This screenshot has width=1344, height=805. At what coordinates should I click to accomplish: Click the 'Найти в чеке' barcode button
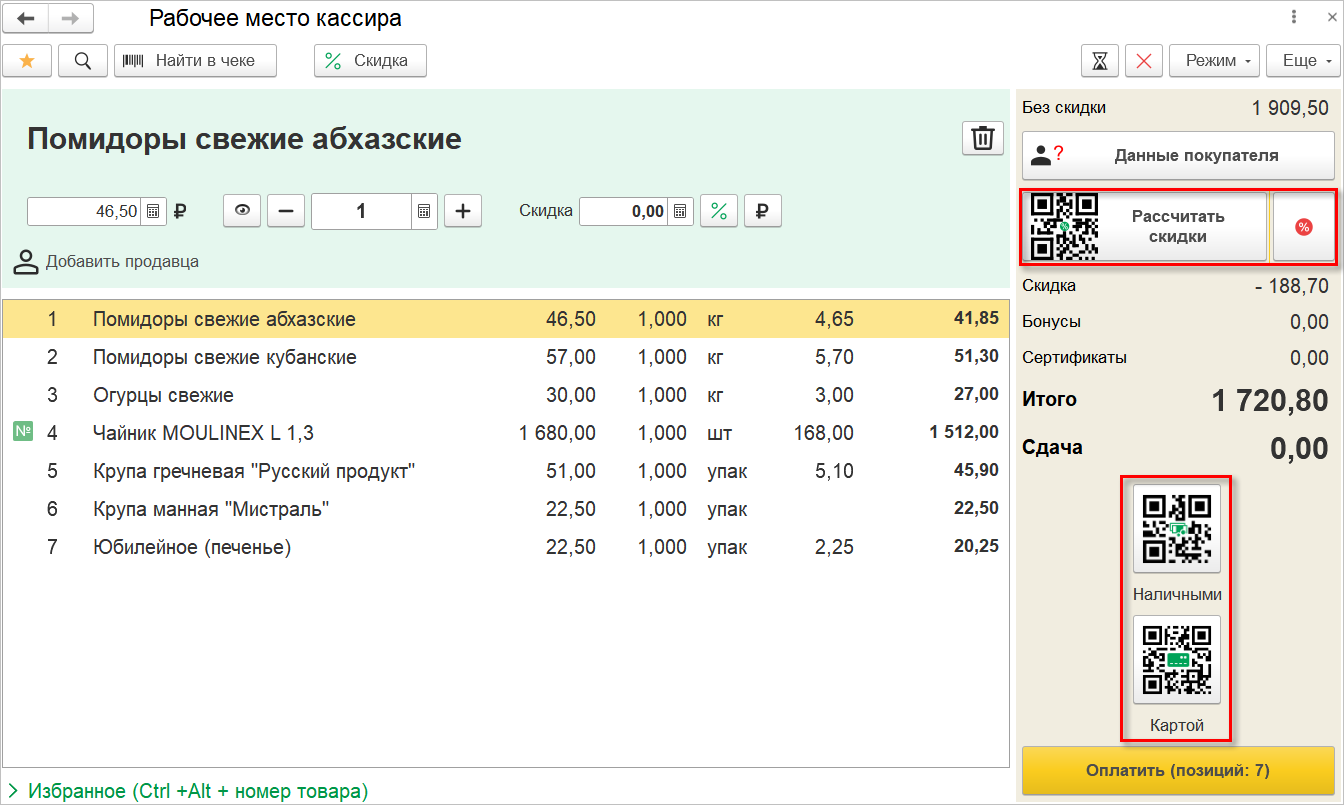(x=195, y=61)
